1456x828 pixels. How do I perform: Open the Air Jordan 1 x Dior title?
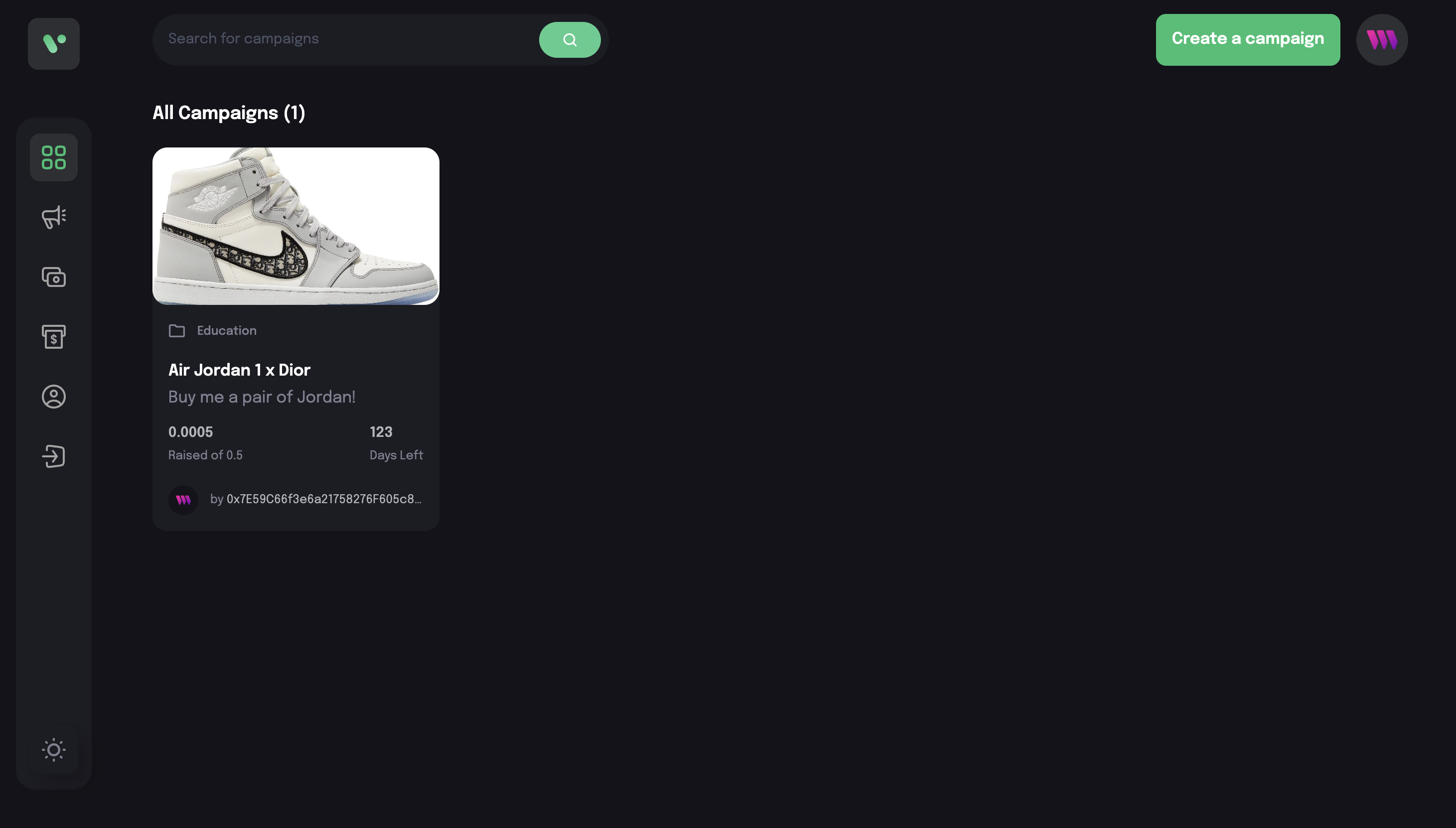point(239,370)
